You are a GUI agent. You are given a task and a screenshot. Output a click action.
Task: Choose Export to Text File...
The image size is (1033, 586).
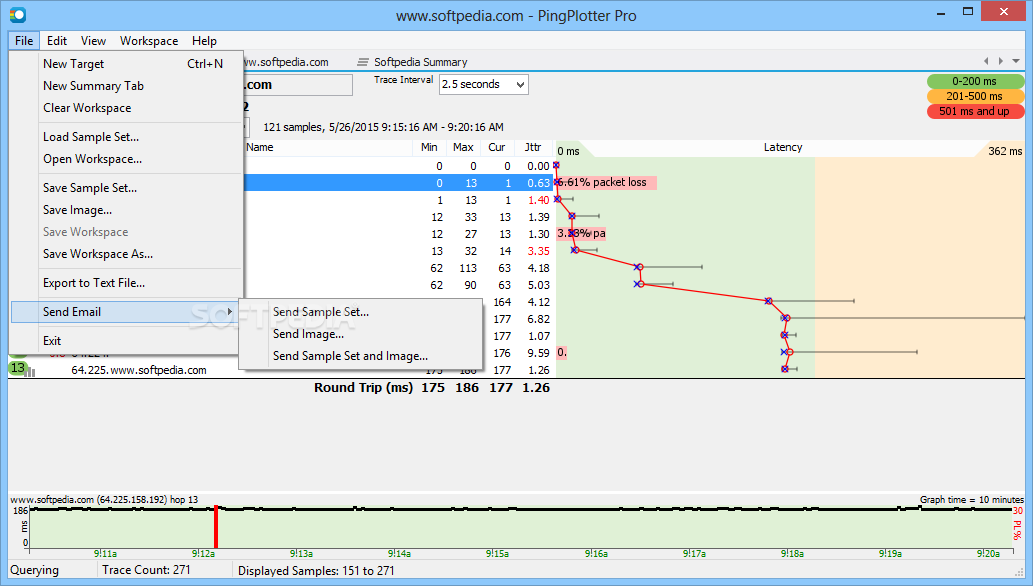coord(125,283)
